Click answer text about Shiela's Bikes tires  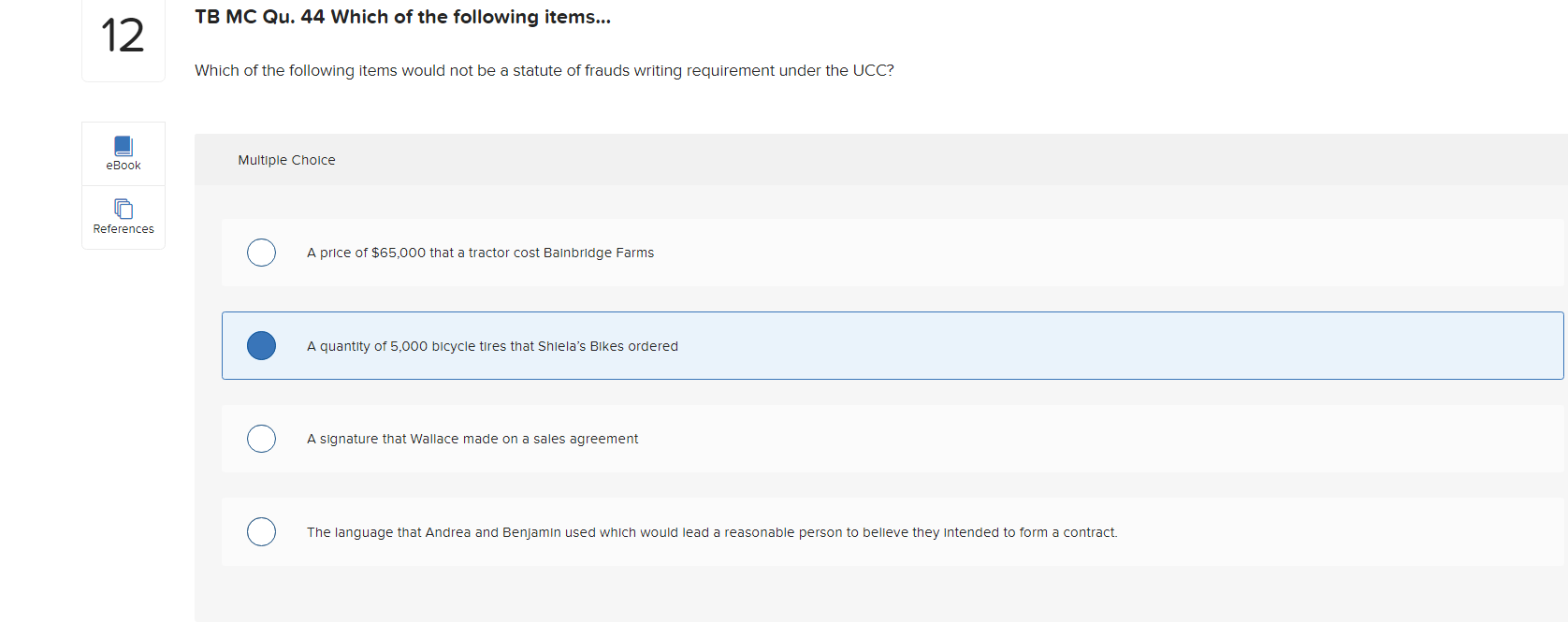point(492,346)
